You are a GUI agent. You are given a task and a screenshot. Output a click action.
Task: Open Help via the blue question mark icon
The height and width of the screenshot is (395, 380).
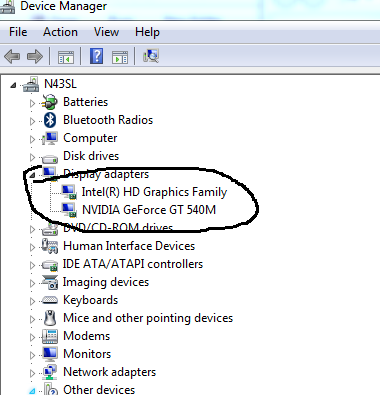[x=96, y=56]
